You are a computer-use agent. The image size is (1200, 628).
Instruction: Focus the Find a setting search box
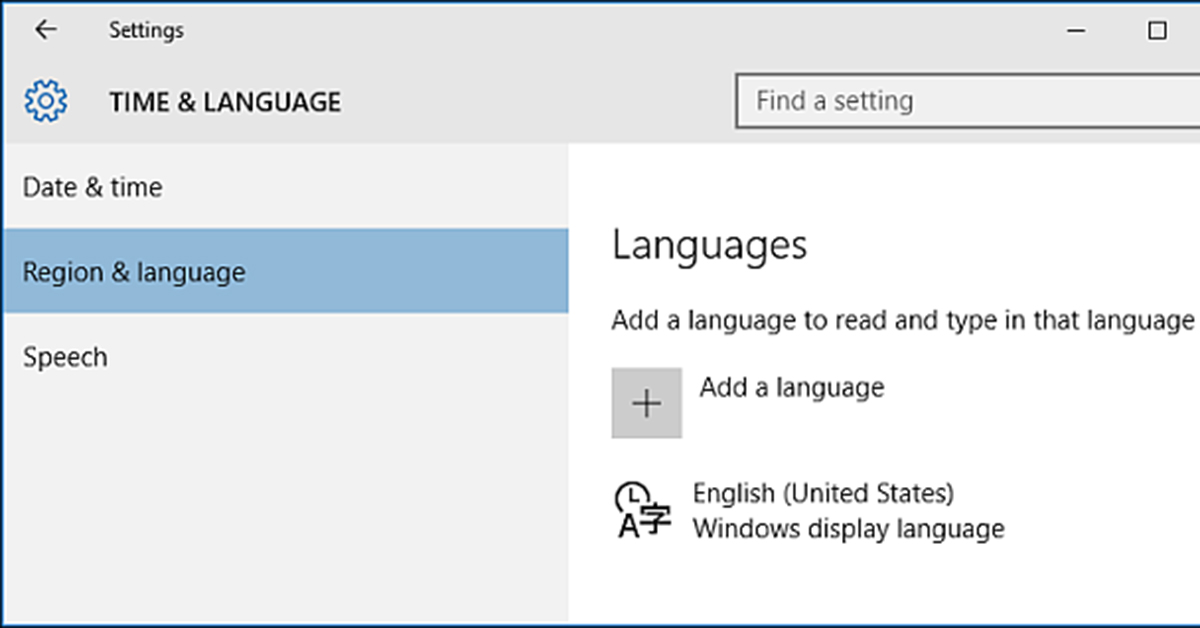click(960, 101)
